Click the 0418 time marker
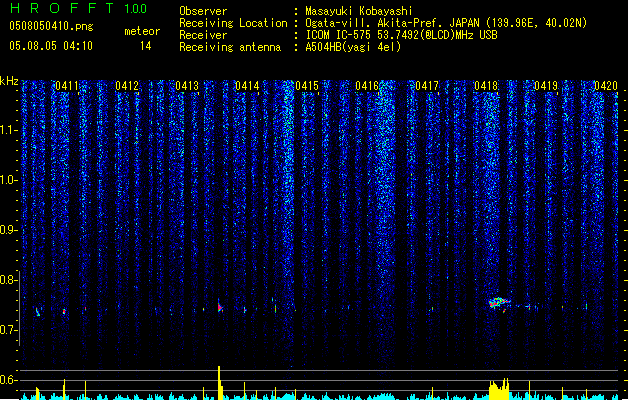Image resolution: width=629 pixels, height=400 pixels. [486, 86]
